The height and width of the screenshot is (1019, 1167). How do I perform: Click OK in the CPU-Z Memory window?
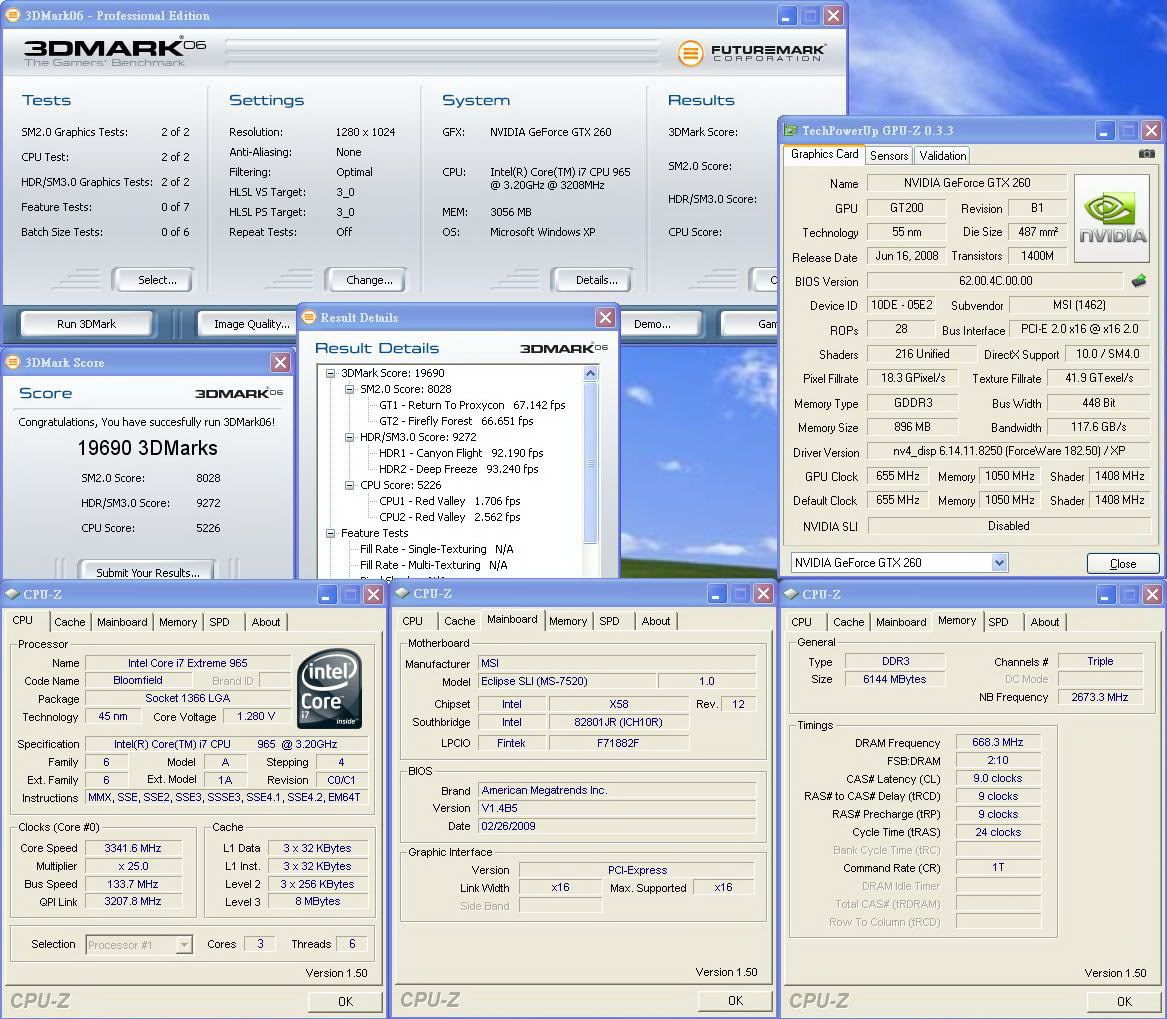click(x=1124, y=1002)
